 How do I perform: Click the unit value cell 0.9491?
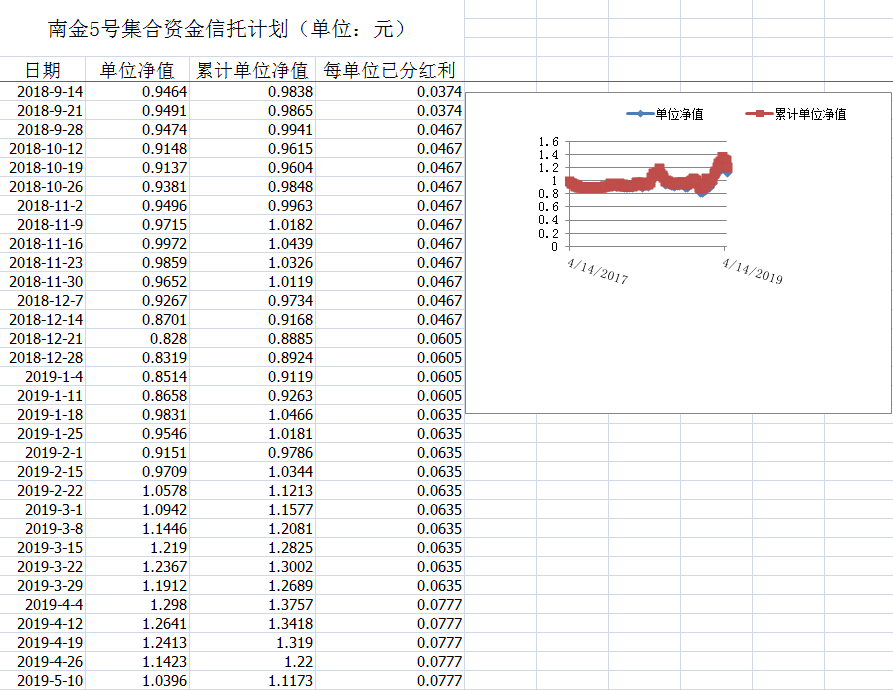(x=137, y=110)
